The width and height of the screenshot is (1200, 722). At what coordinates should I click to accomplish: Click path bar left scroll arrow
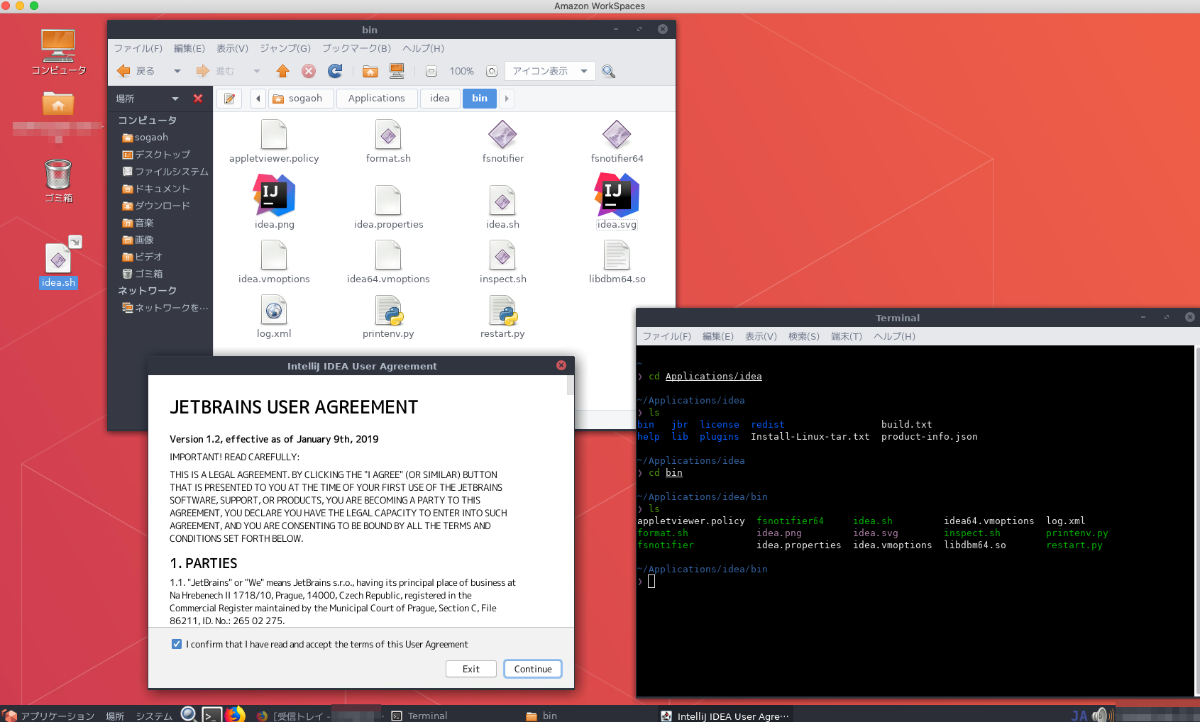(257, 98)
